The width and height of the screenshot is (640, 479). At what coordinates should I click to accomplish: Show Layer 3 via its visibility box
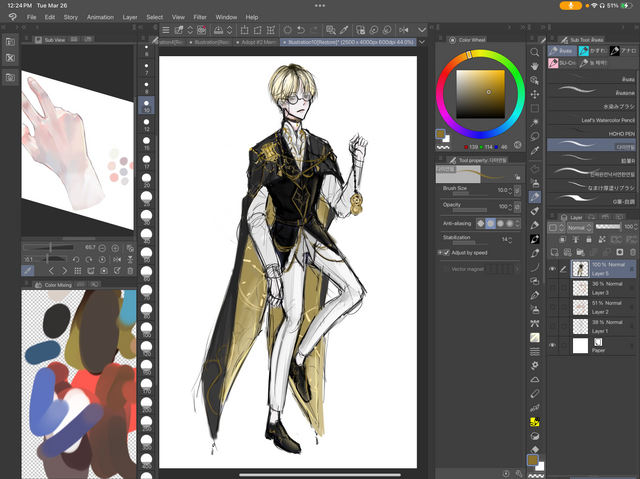(x=552, y=288)
